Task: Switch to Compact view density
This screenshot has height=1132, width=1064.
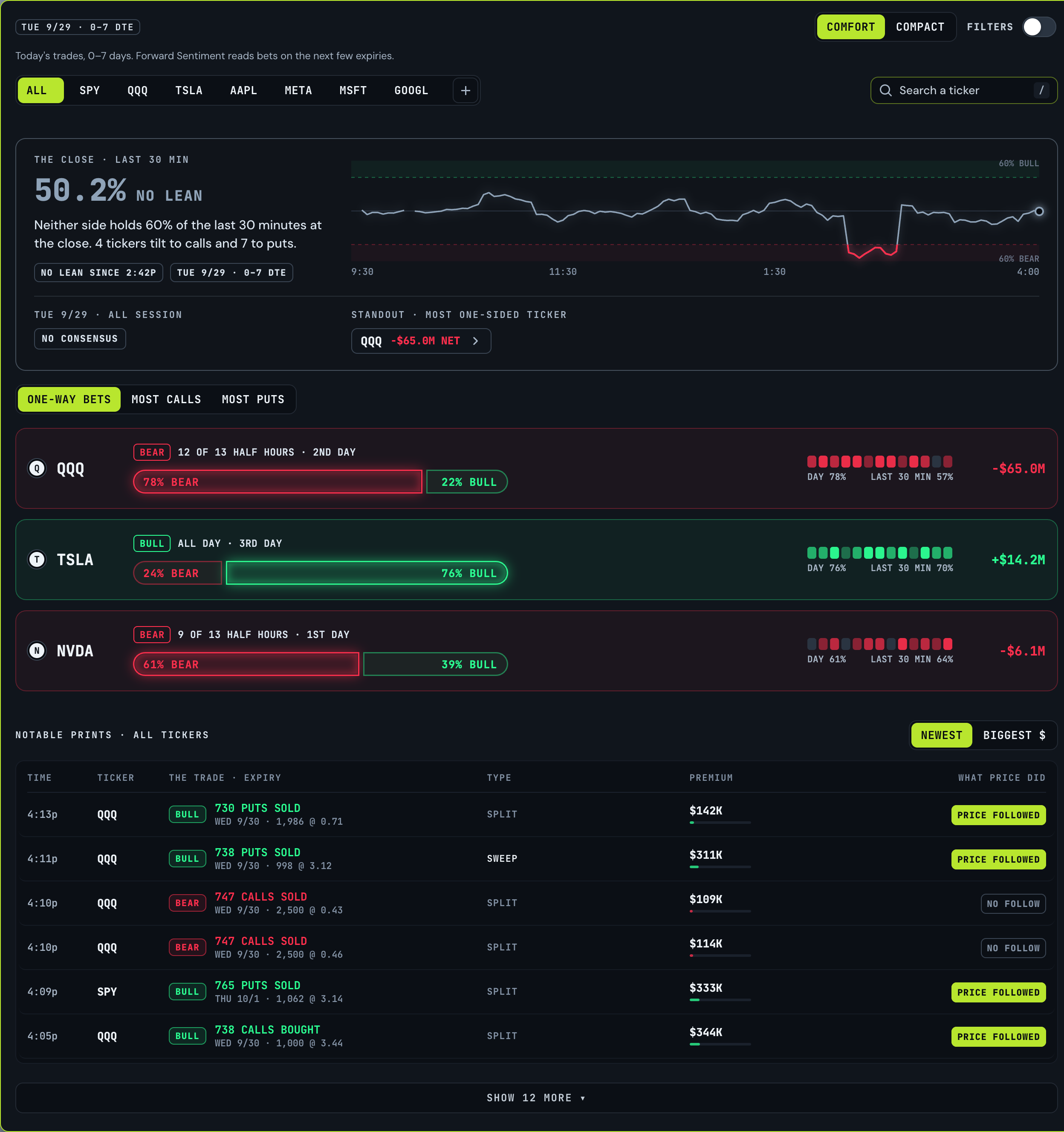Action: click(x=920, y=27)
